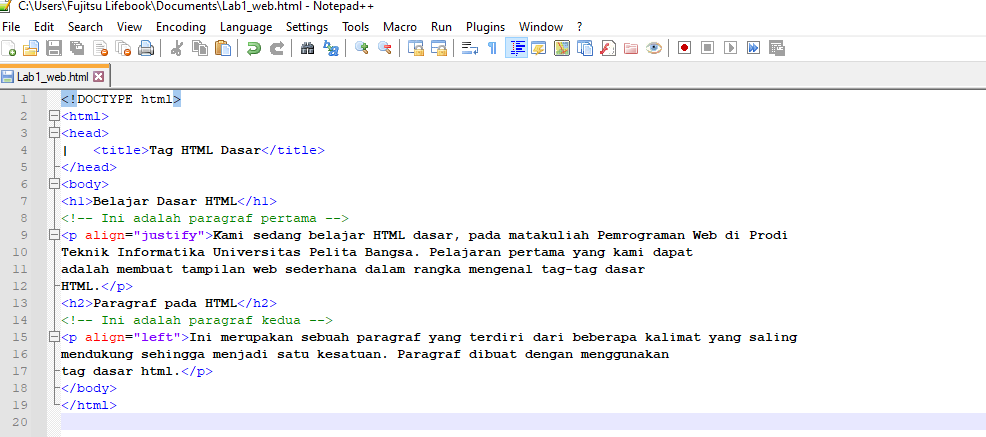This screenshot has width=986, height=437.
Task: Click the title text "Tag HTML Dasar"
Action: [x=204, y=150]
